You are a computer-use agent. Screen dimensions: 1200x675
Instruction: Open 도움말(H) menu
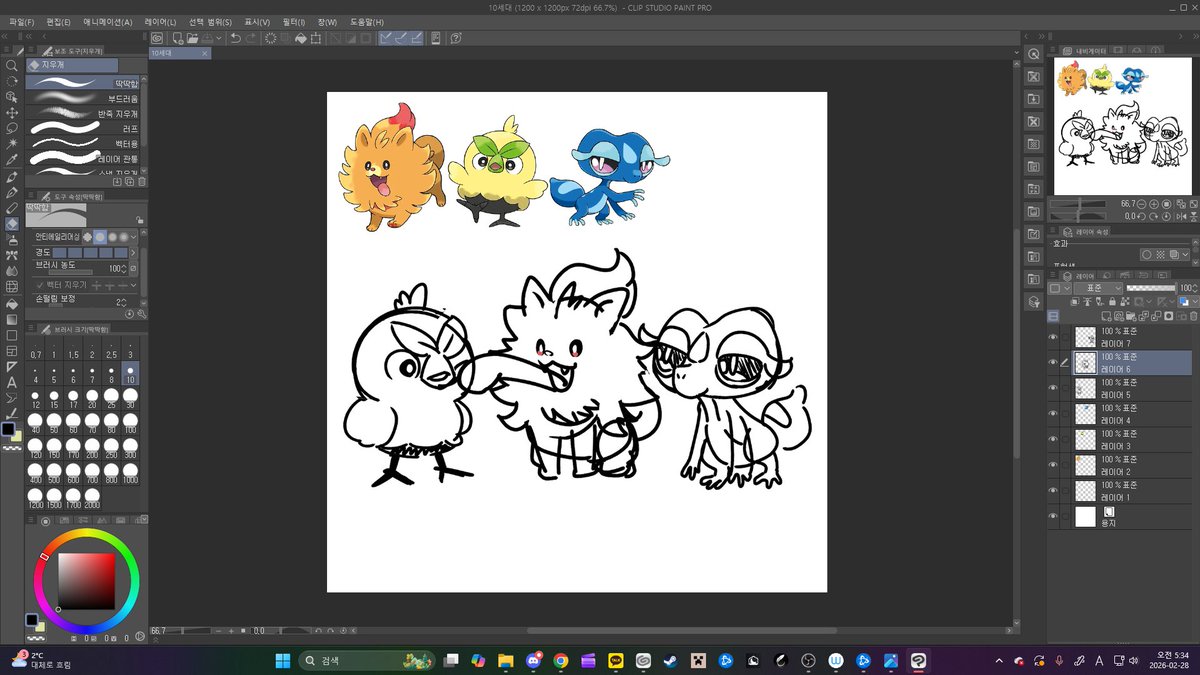(367, 21)
